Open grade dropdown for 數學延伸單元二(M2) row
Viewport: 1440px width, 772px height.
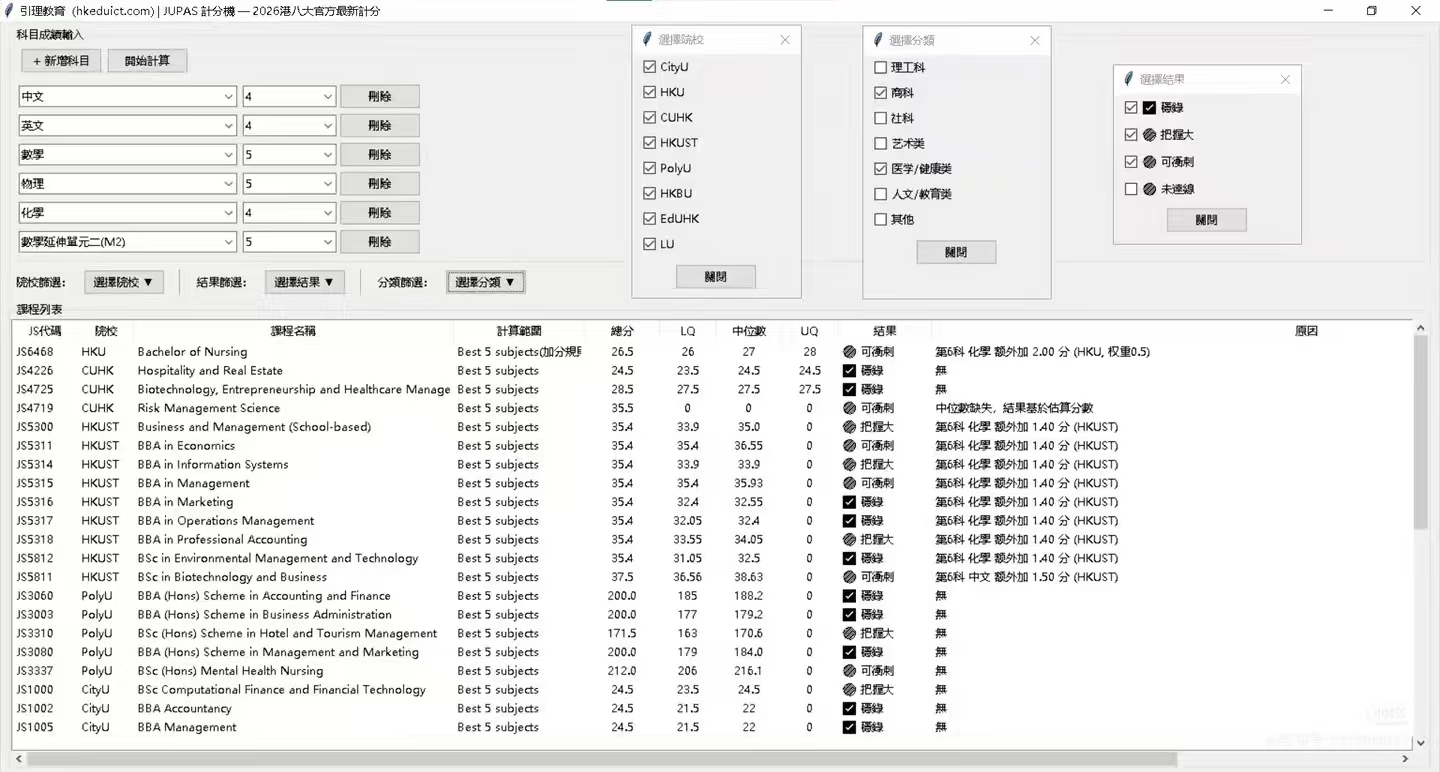click(x=327, y=242)
